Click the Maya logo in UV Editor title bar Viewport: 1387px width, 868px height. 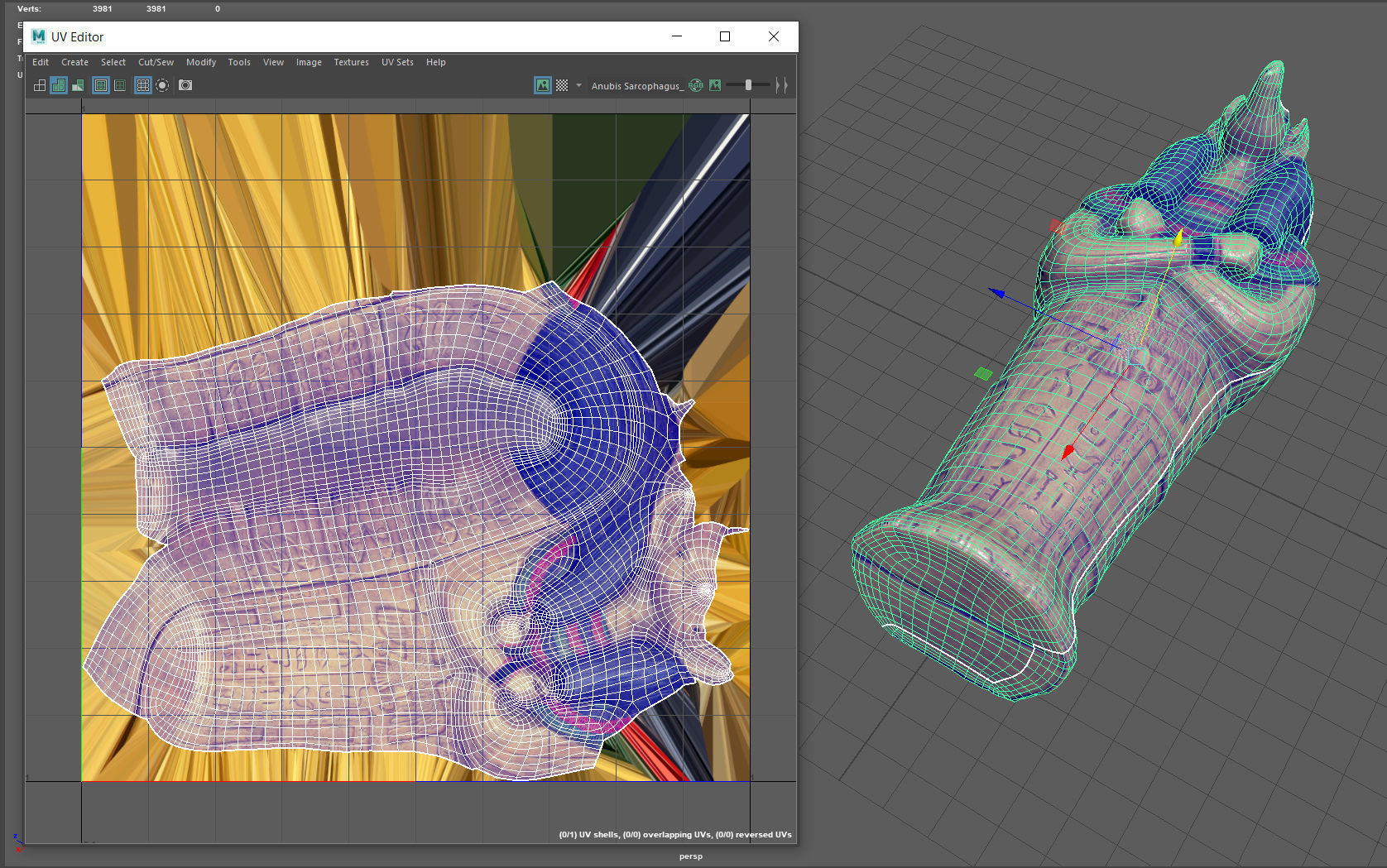point(38,36)
